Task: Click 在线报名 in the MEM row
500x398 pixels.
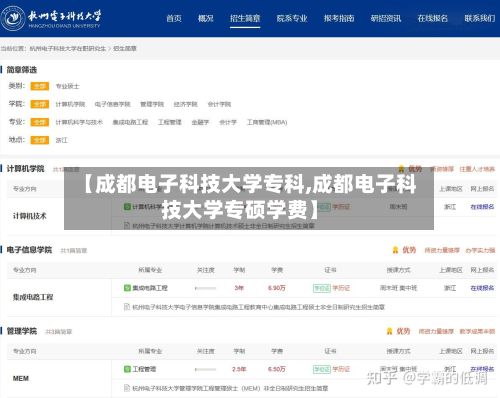Action: [482, 369]
